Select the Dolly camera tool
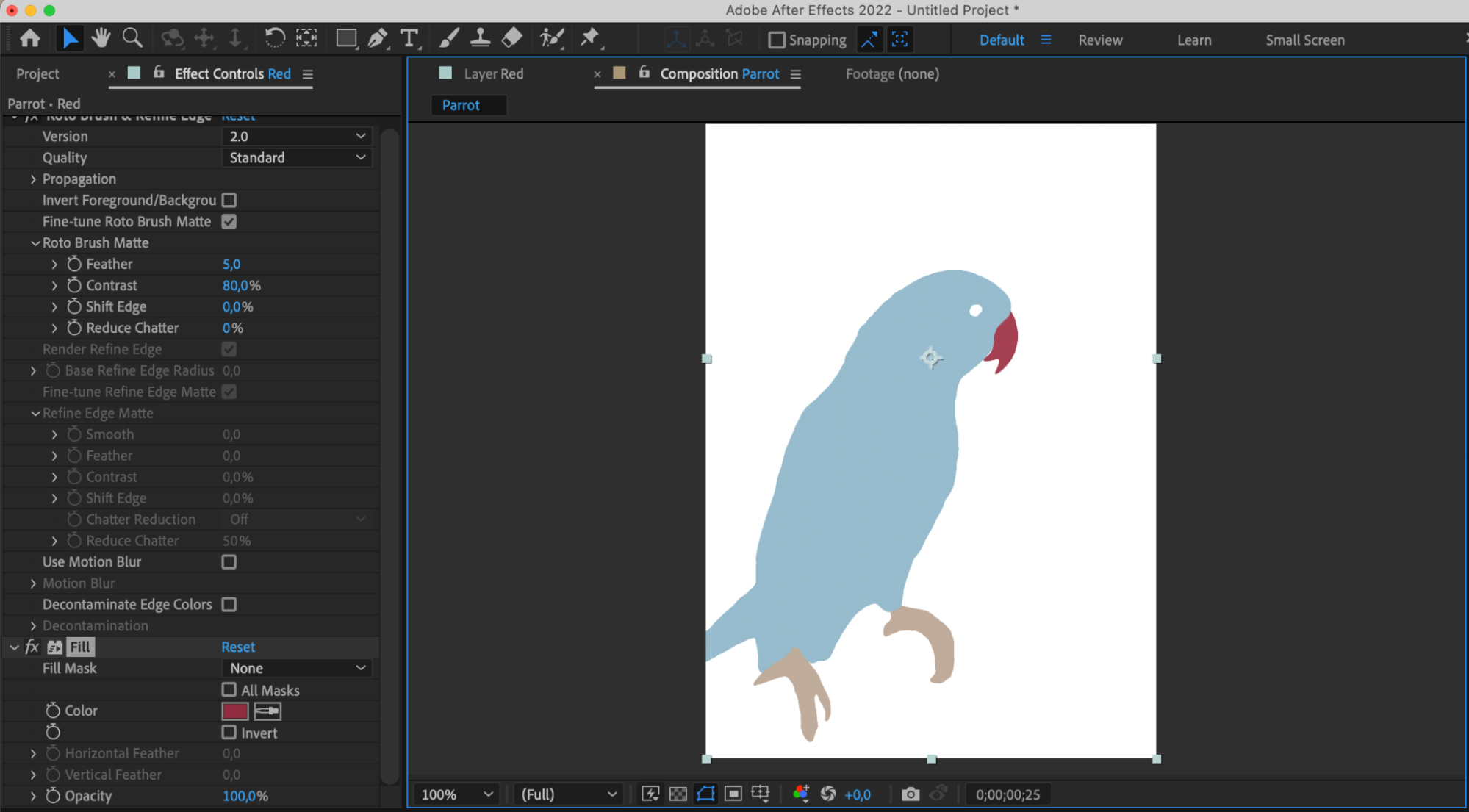Screen dimensions: 1469x812 coord(235,39)
